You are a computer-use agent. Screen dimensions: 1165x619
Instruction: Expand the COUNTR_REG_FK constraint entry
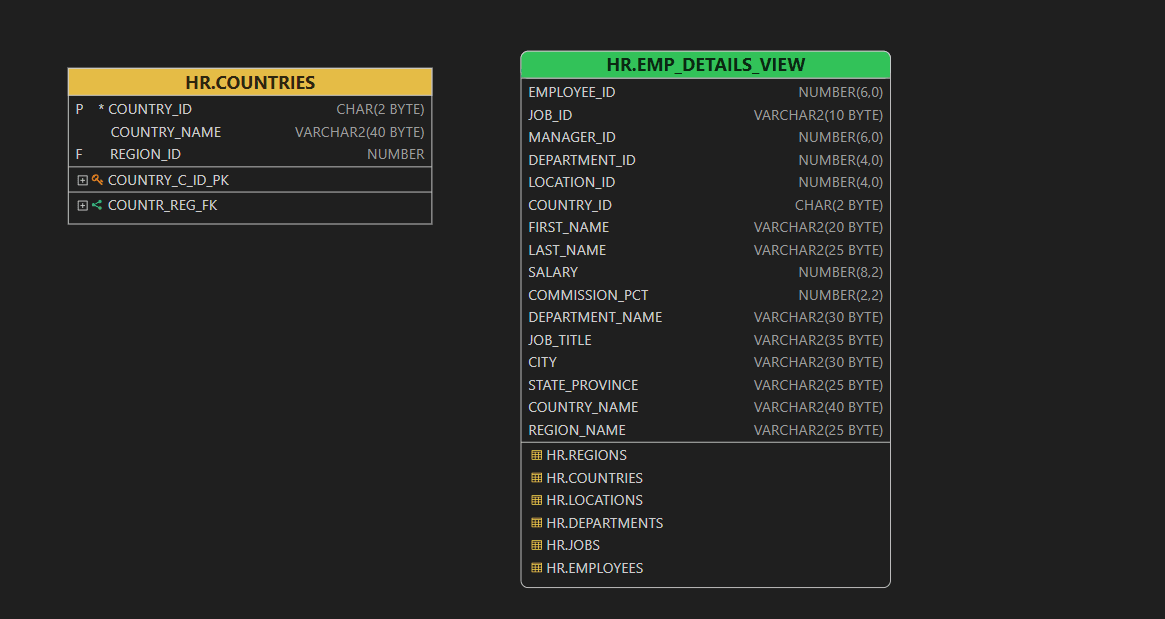83,205
